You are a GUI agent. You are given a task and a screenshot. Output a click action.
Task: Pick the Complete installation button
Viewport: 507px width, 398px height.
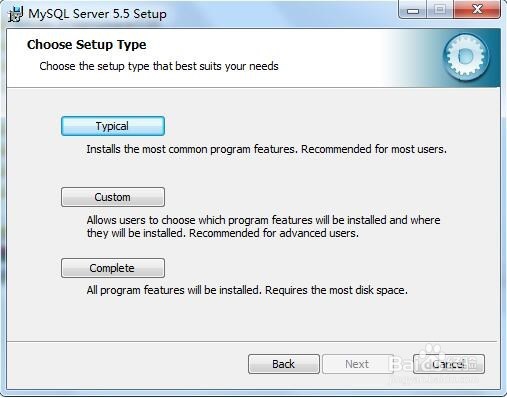coord(113,268)
